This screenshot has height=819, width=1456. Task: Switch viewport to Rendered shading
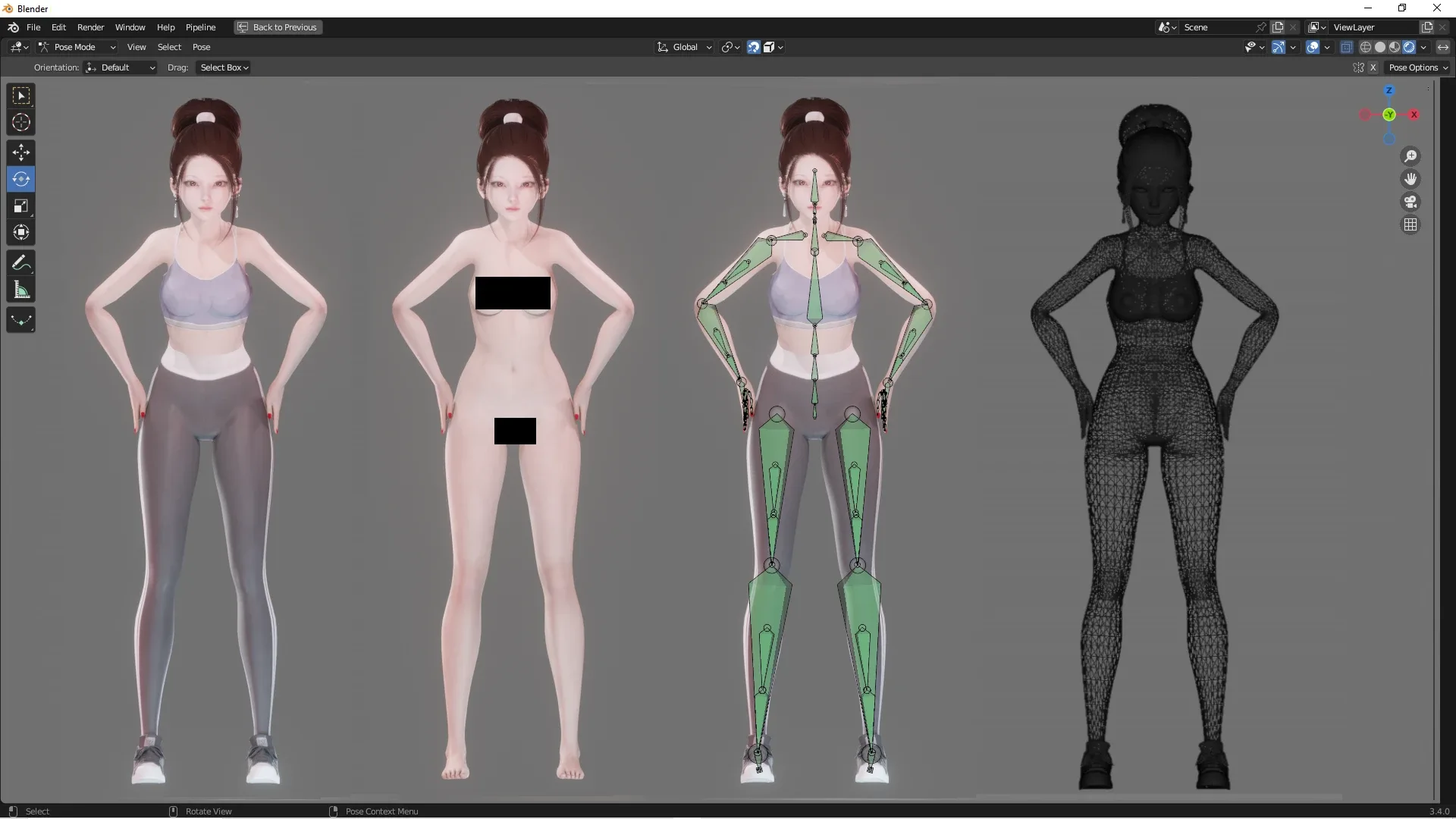coord(1409,46)
